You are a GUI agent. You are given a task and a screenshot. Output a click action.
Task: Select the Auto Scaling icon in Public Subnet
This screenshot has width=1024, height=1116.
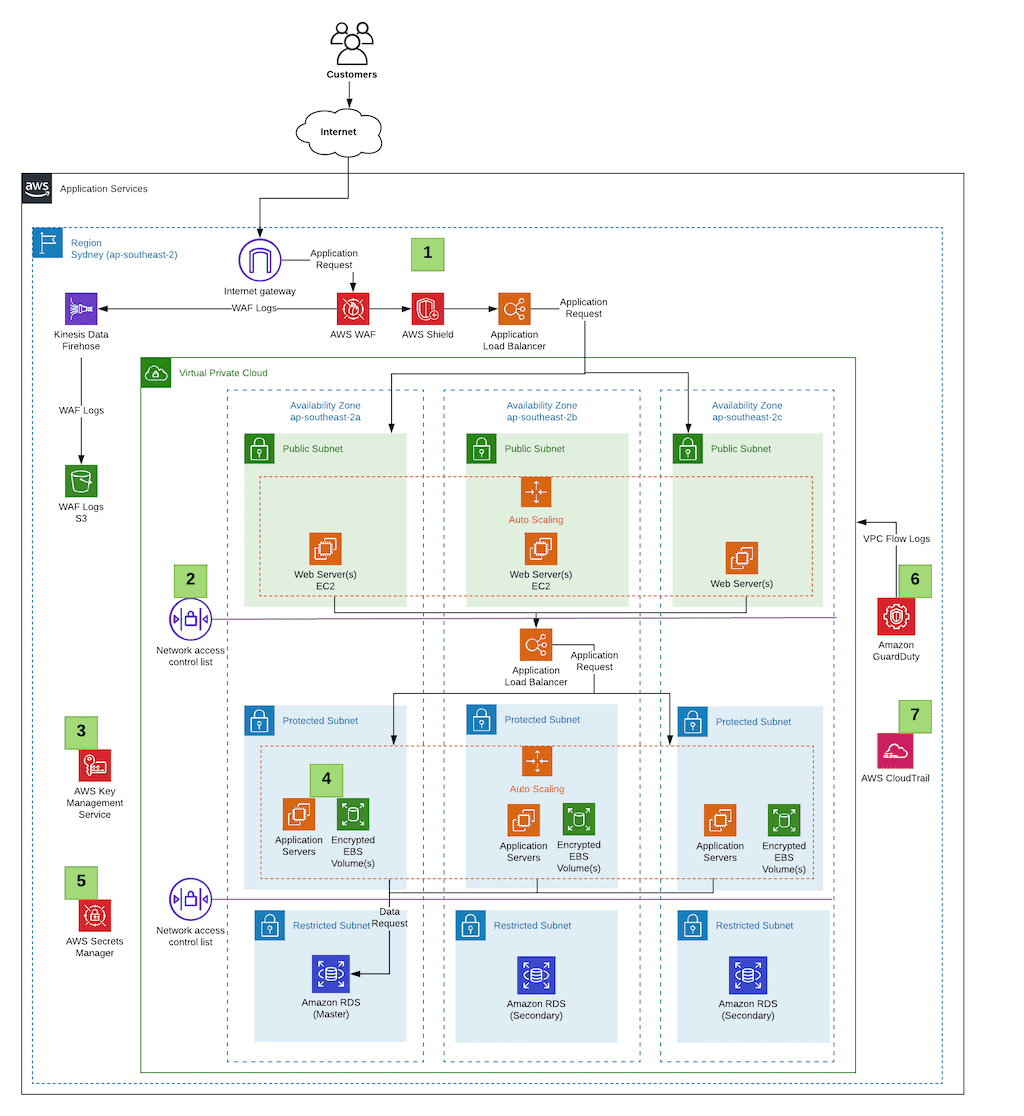[x=536, y=492]
